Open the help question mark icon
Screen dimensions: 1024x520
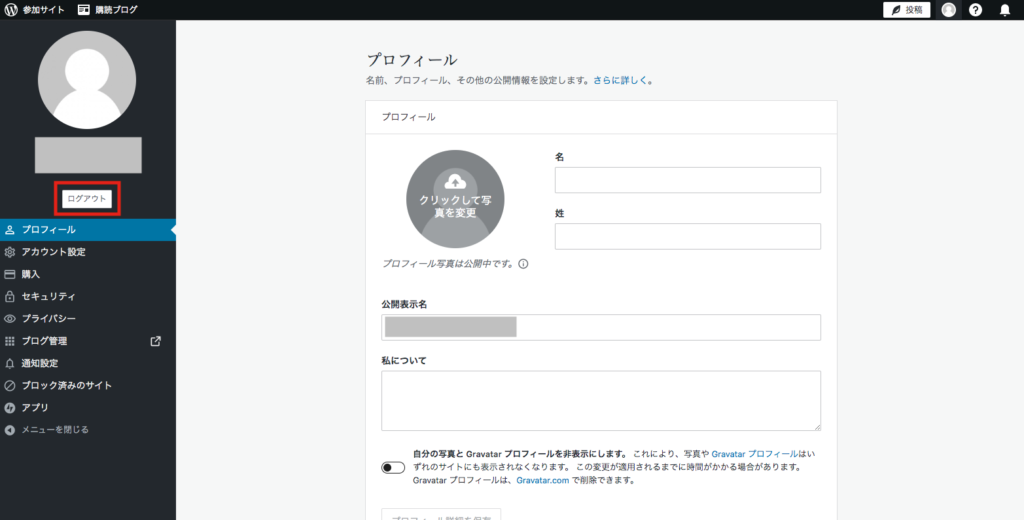pos(976,10)
